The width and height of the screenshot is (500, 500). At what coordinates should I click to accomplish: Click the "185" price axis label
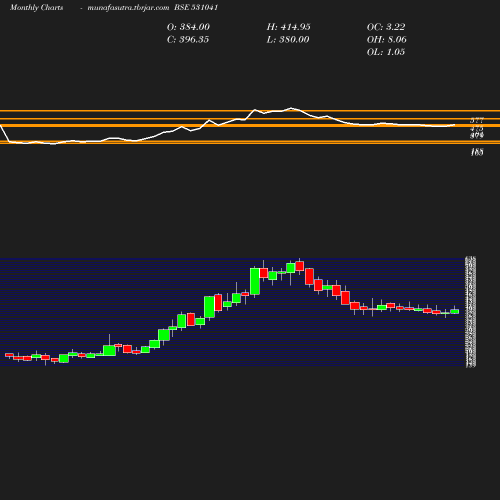pyautogui.click(x=477, y=152)
